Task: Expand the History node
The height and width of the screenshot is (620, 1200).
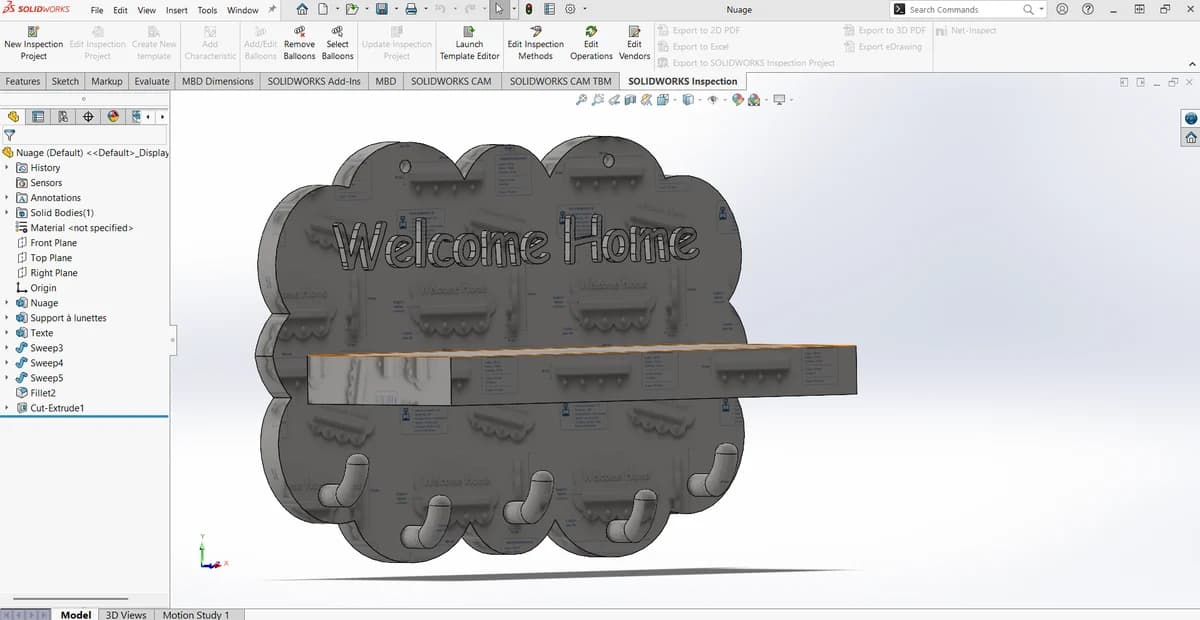Action: point(7,168)
